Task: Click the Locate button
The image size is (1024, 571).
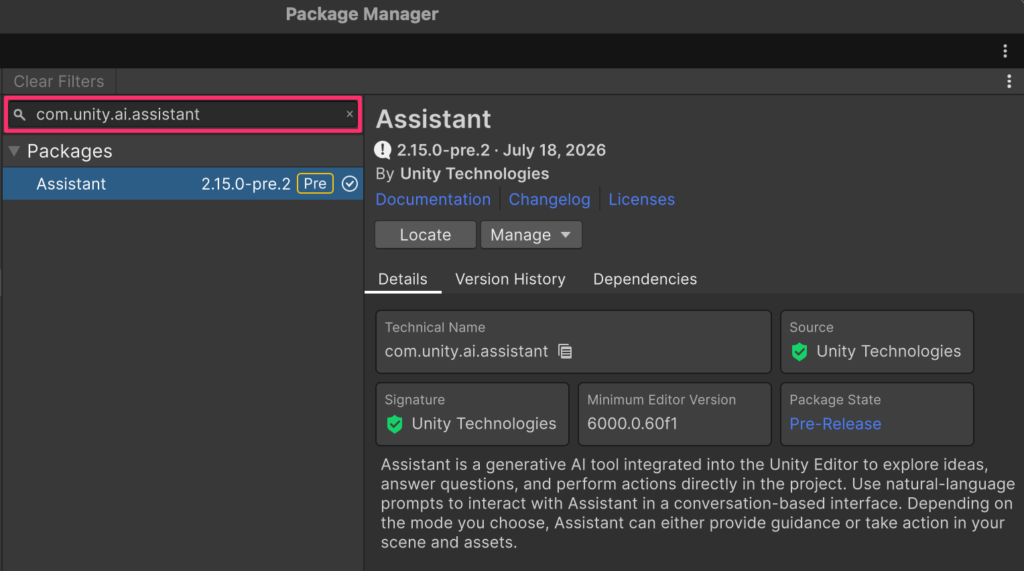Action: pos(425,235)
